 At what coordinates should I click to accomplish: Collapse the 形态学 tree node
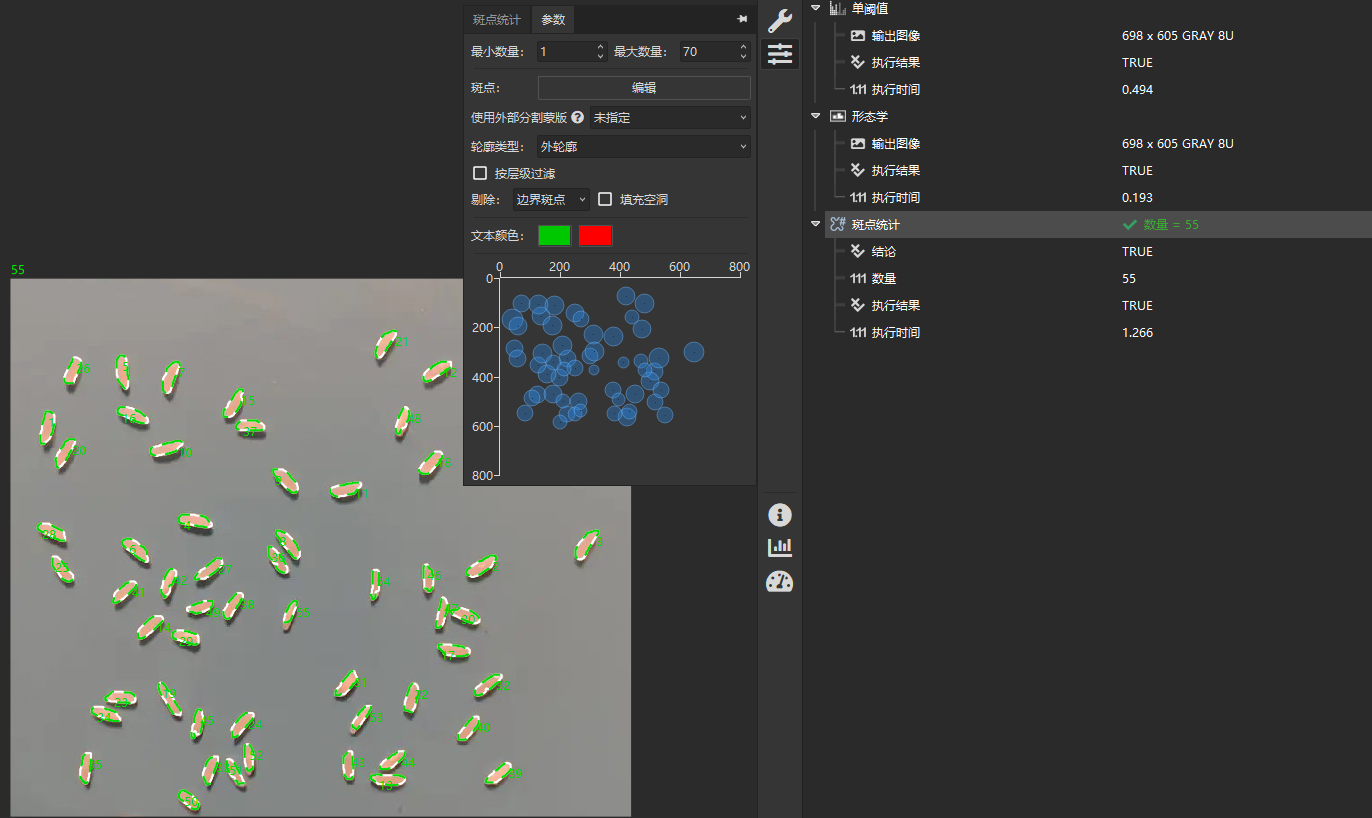[x=816, y=116]
